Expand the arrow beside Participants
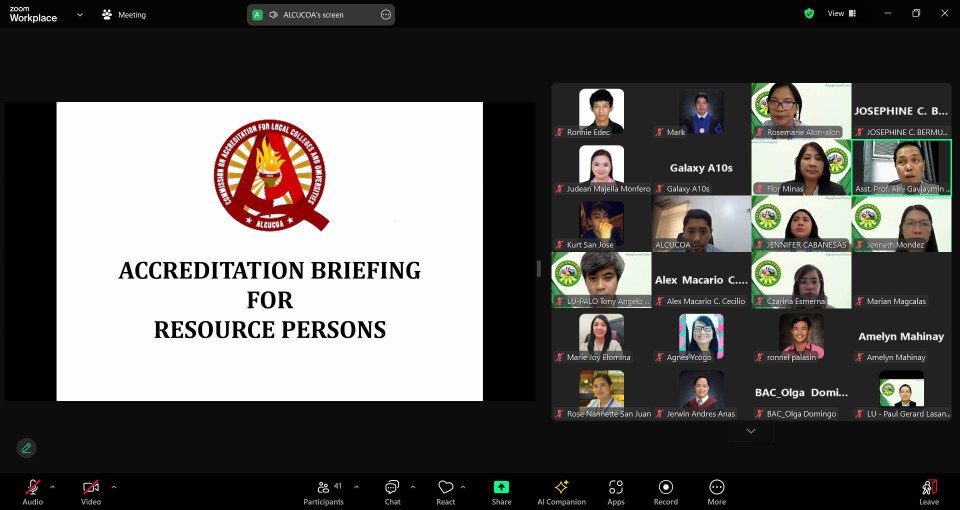 click(357, 487)
